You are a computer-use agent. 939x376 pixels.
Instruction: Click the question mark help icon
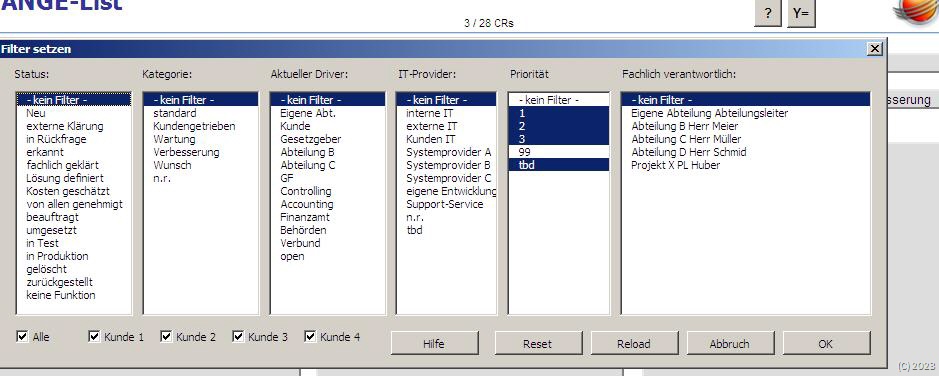pos(768,13)
